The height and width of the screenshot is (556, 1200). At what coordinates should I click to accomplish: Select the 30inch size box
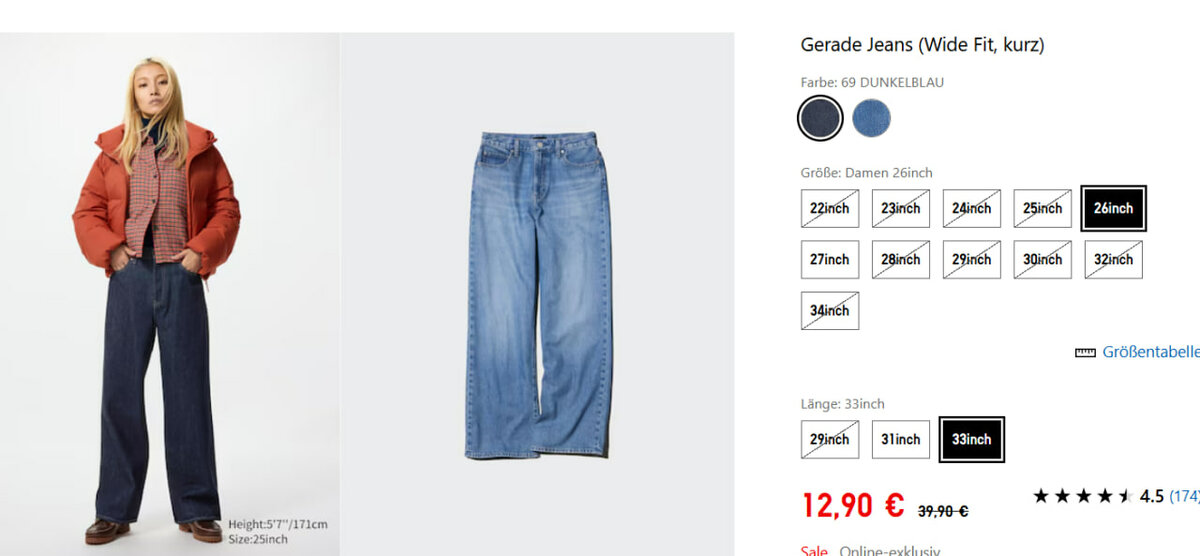click(1043, 259)
